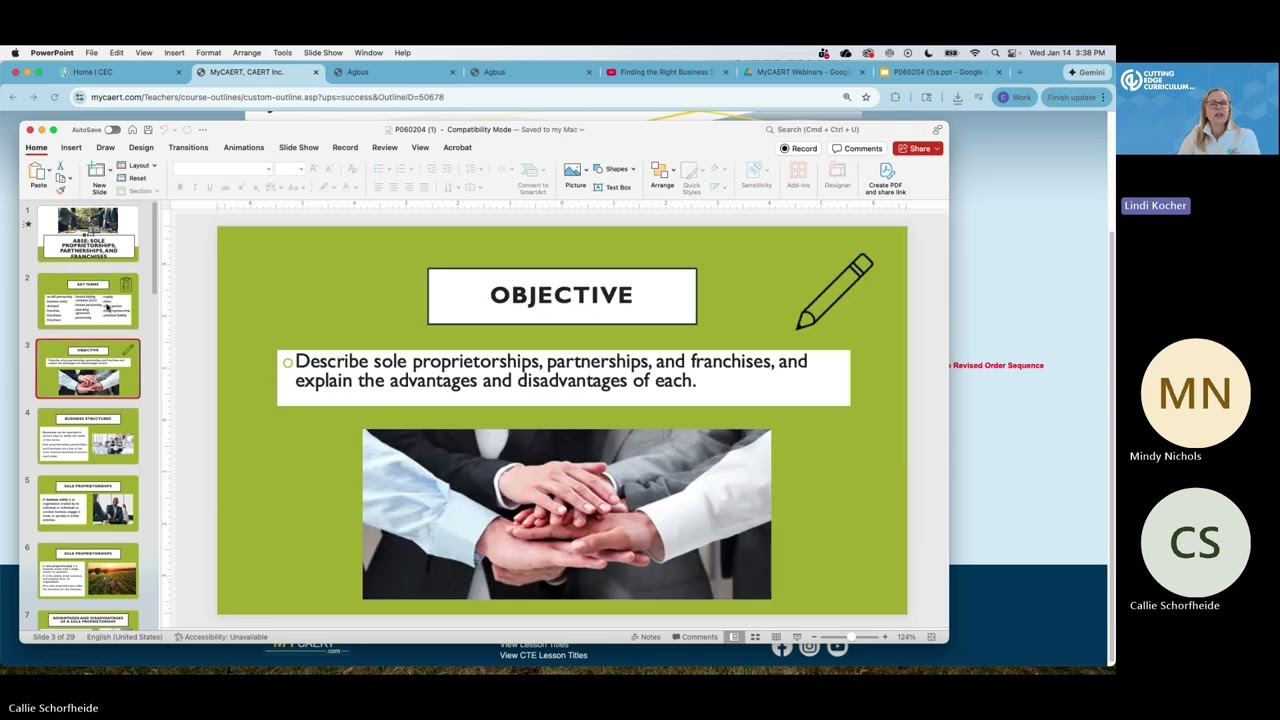The width and height of the screenshot is (1280, 720).
Task: Toggle Bold formatting
Action: tap(180, 187)
